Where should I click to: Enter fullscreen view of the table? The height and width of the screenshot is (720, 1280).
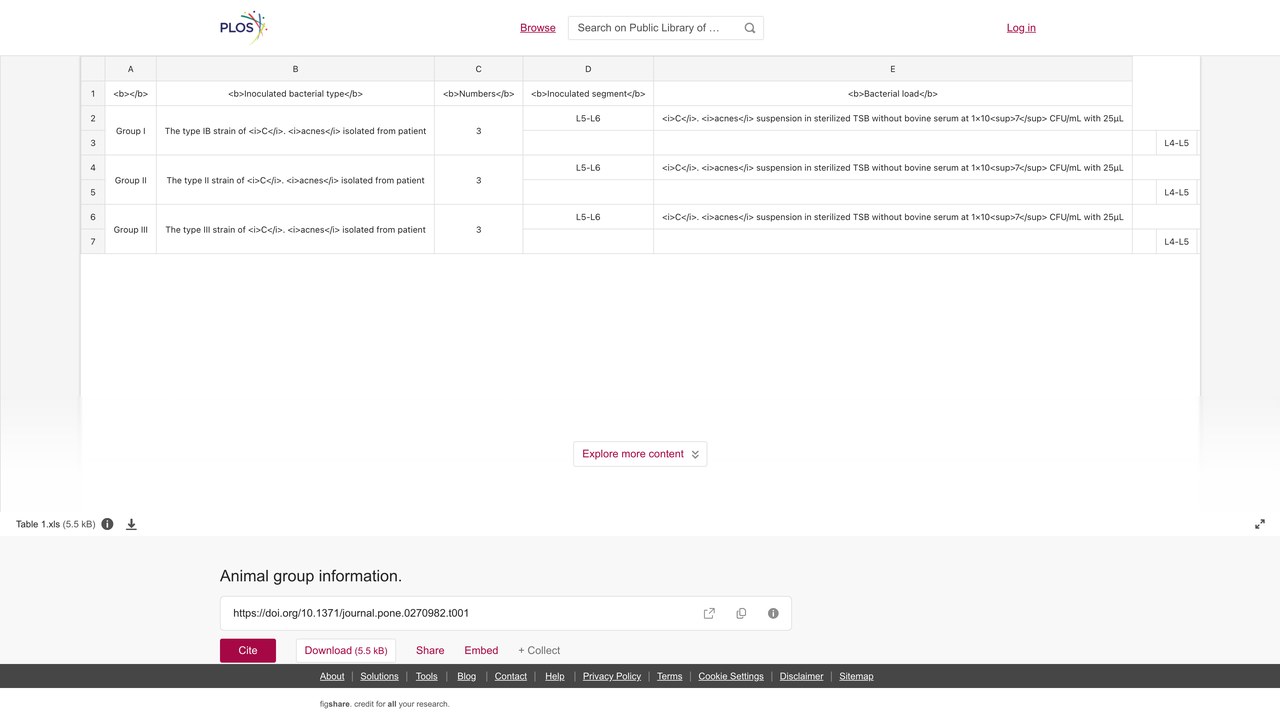pos(1260,524)
